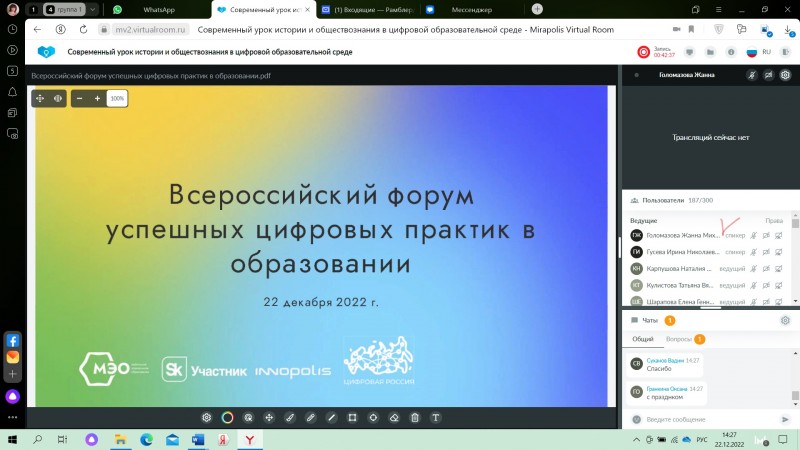Viewport: 800px width, 450px height.
Task: Zoom in the slide with plus button
Action: tap(97, 98)
